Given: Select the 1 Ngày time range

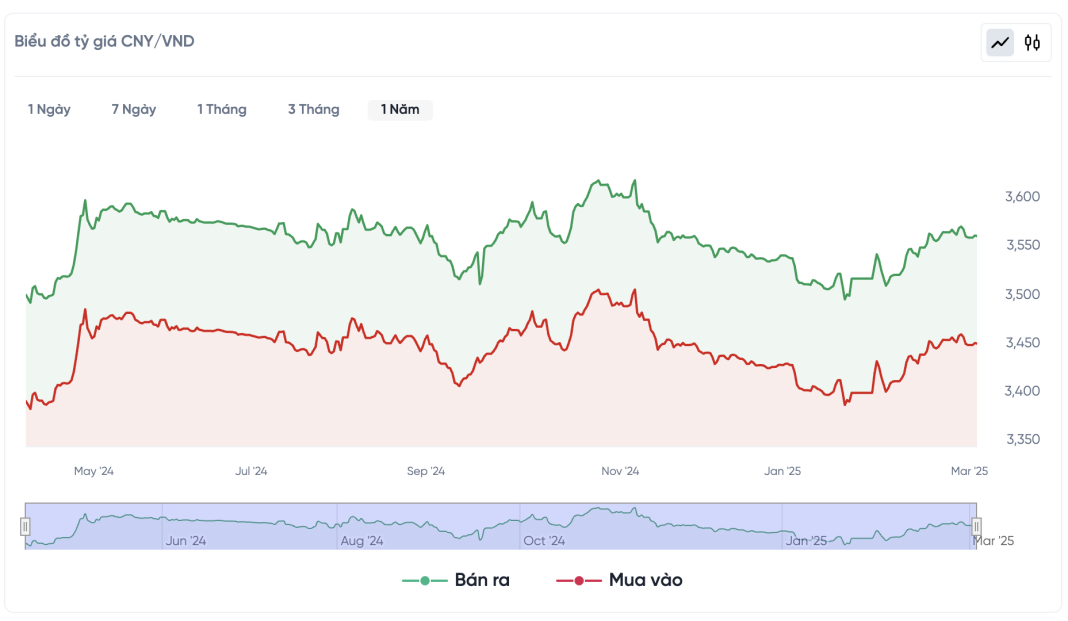Looking at the screenshot, I should coord(49,110).
